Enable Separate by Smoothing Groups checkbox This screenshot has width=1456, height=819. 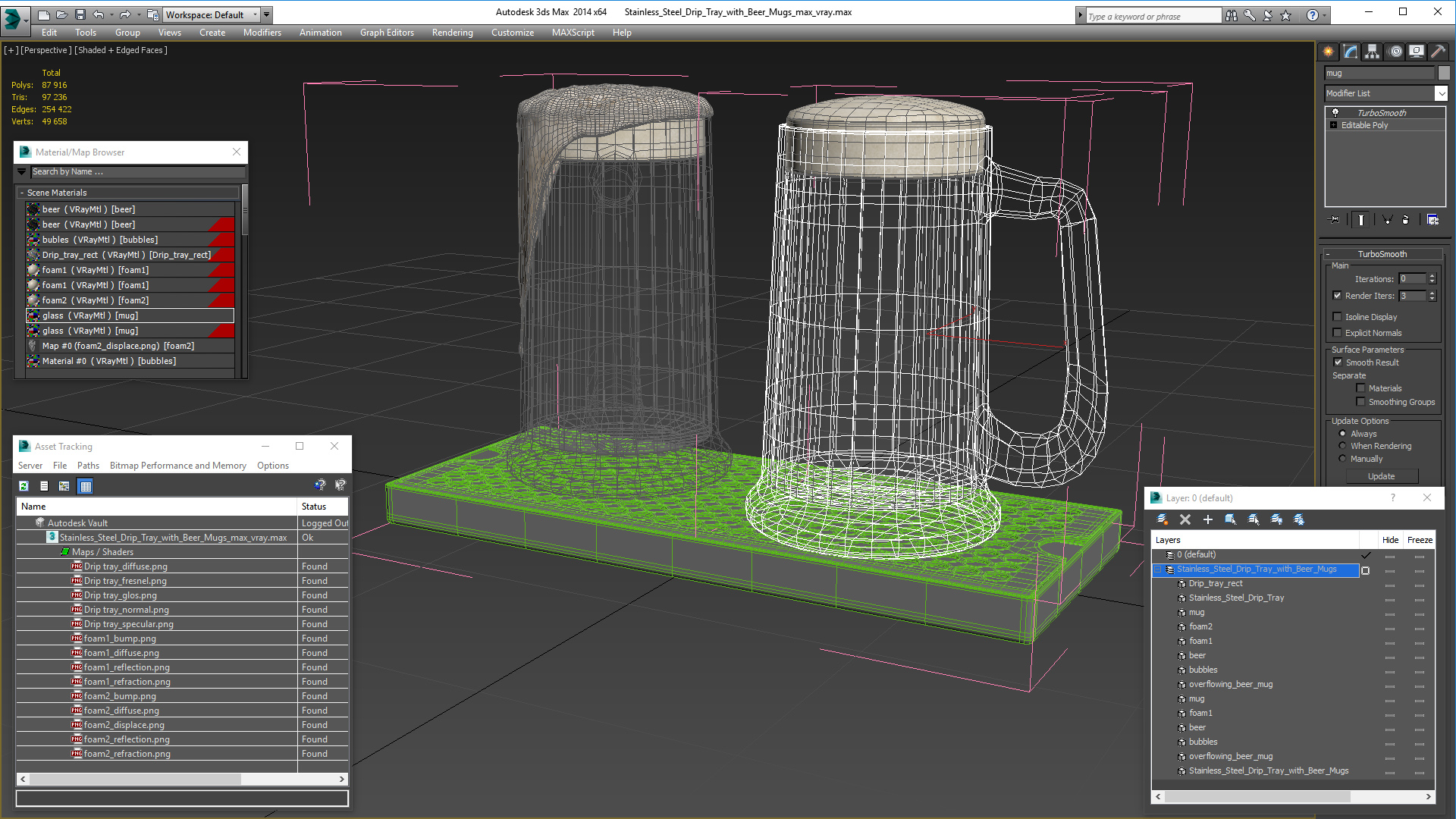(x=1360, y=402)
